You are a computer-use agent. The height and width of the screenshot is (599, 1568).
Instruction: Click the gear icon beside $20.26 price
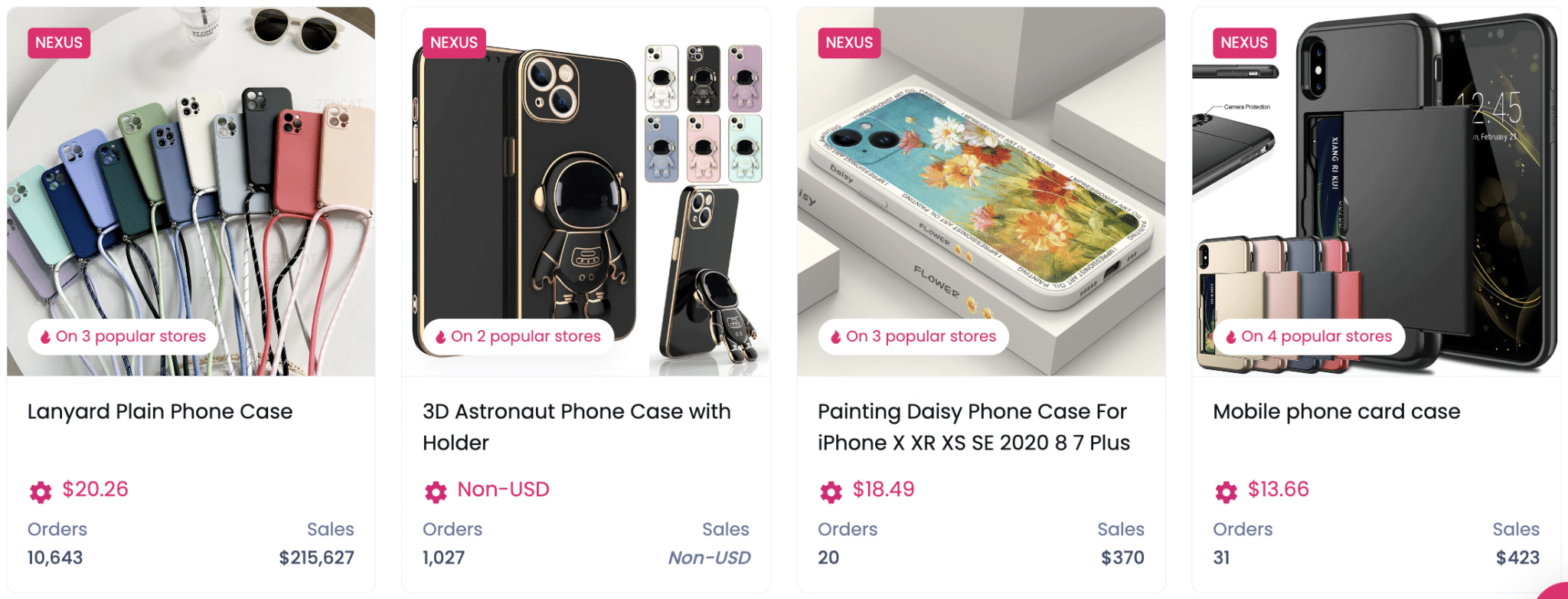click(x=41, y=492)
